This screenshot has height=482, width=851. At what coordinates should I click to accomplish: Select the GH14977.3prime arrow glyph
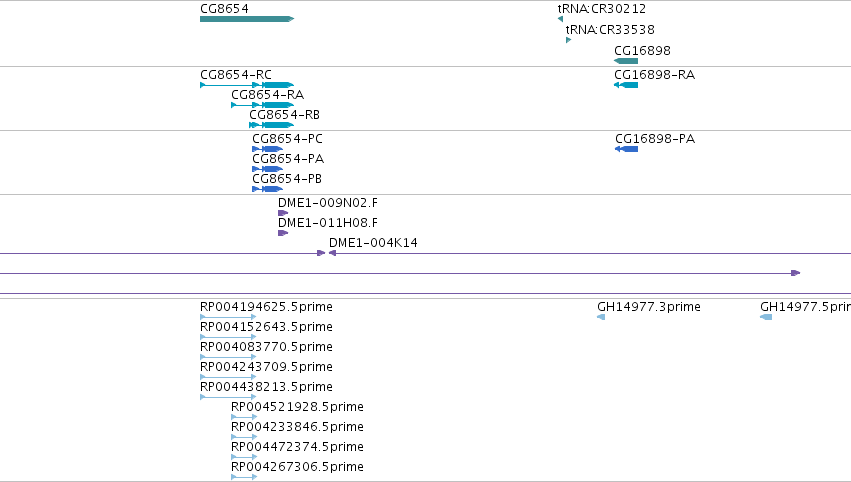point(601,317)
